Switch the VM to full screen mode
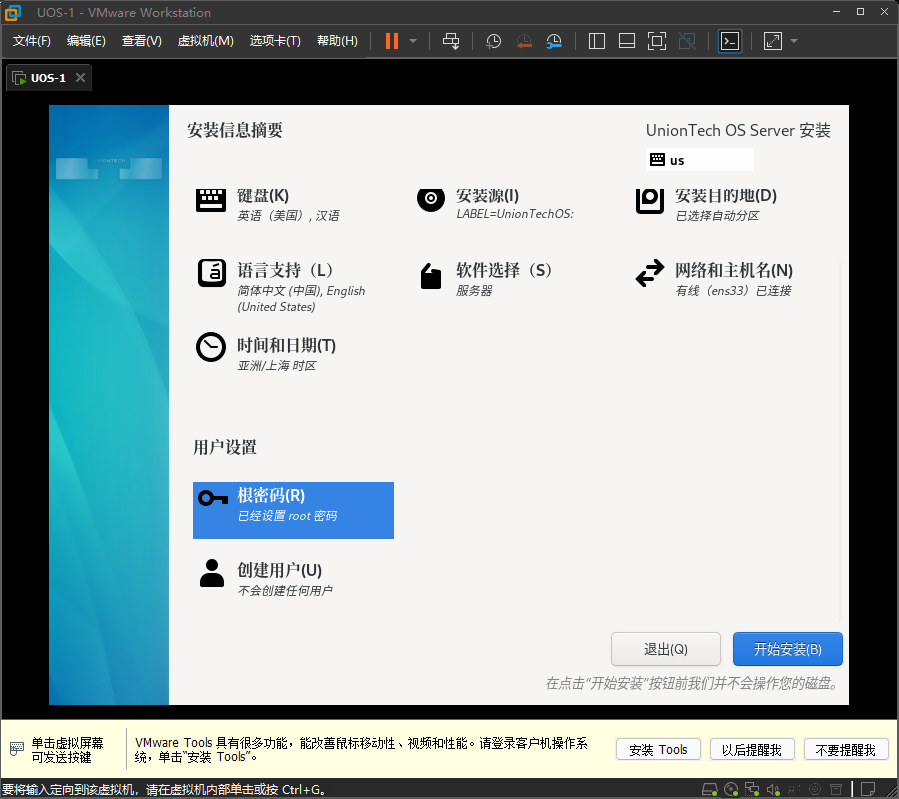This screenshot has height=799, width=899. (x=657, y=41)
